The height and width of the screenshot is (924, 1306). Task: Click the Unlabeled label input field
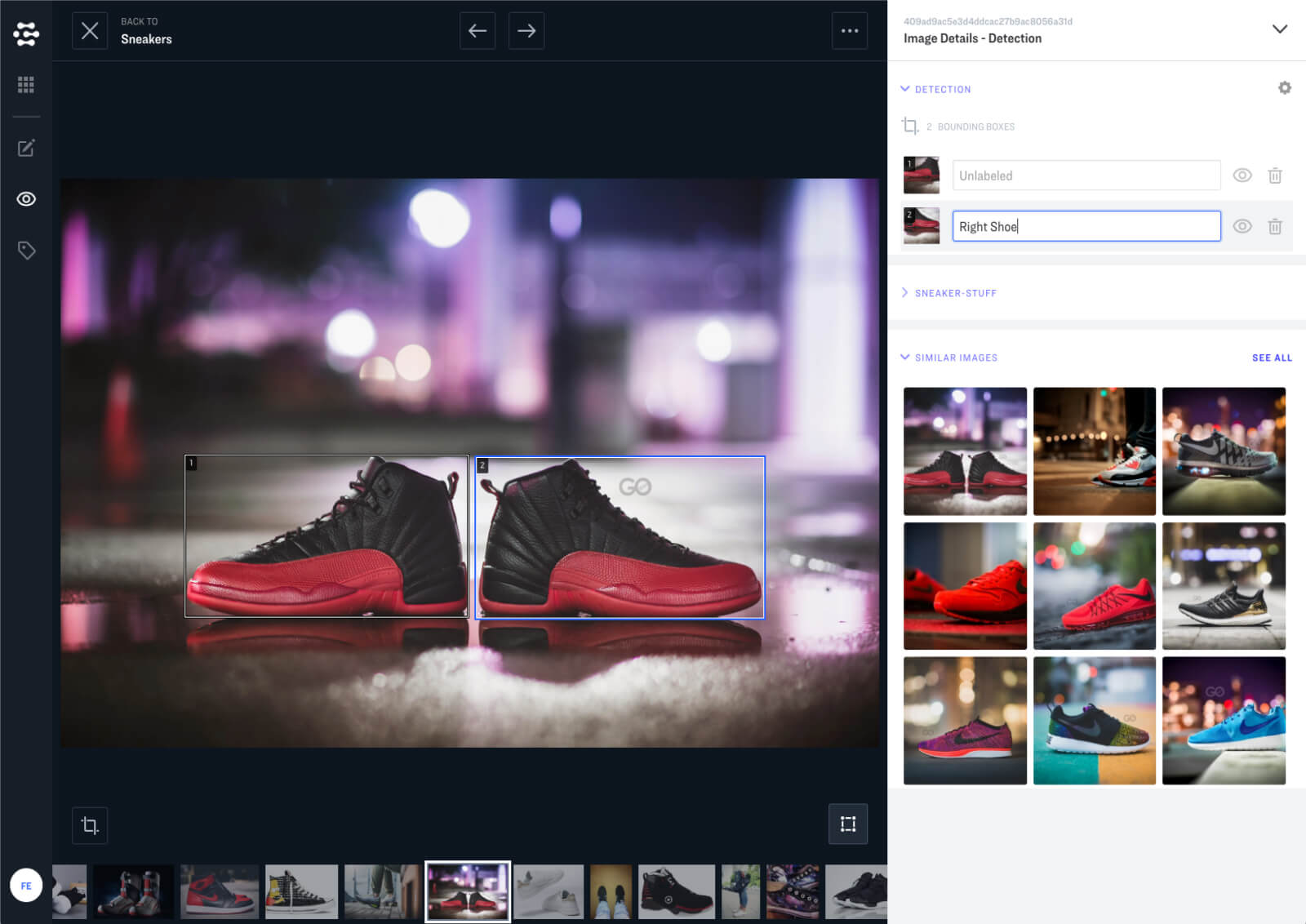[x=1086, y=175]
